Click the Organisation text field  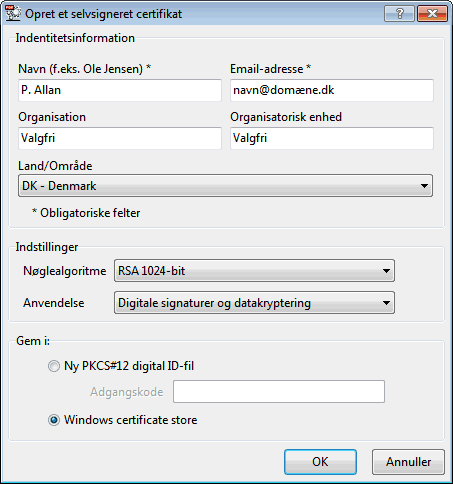(x=120, y=138)
